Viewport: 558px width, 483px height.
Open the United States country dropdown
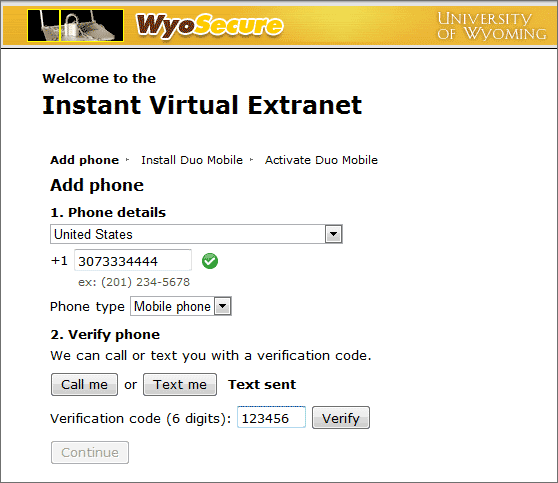[x=196, y=234]
